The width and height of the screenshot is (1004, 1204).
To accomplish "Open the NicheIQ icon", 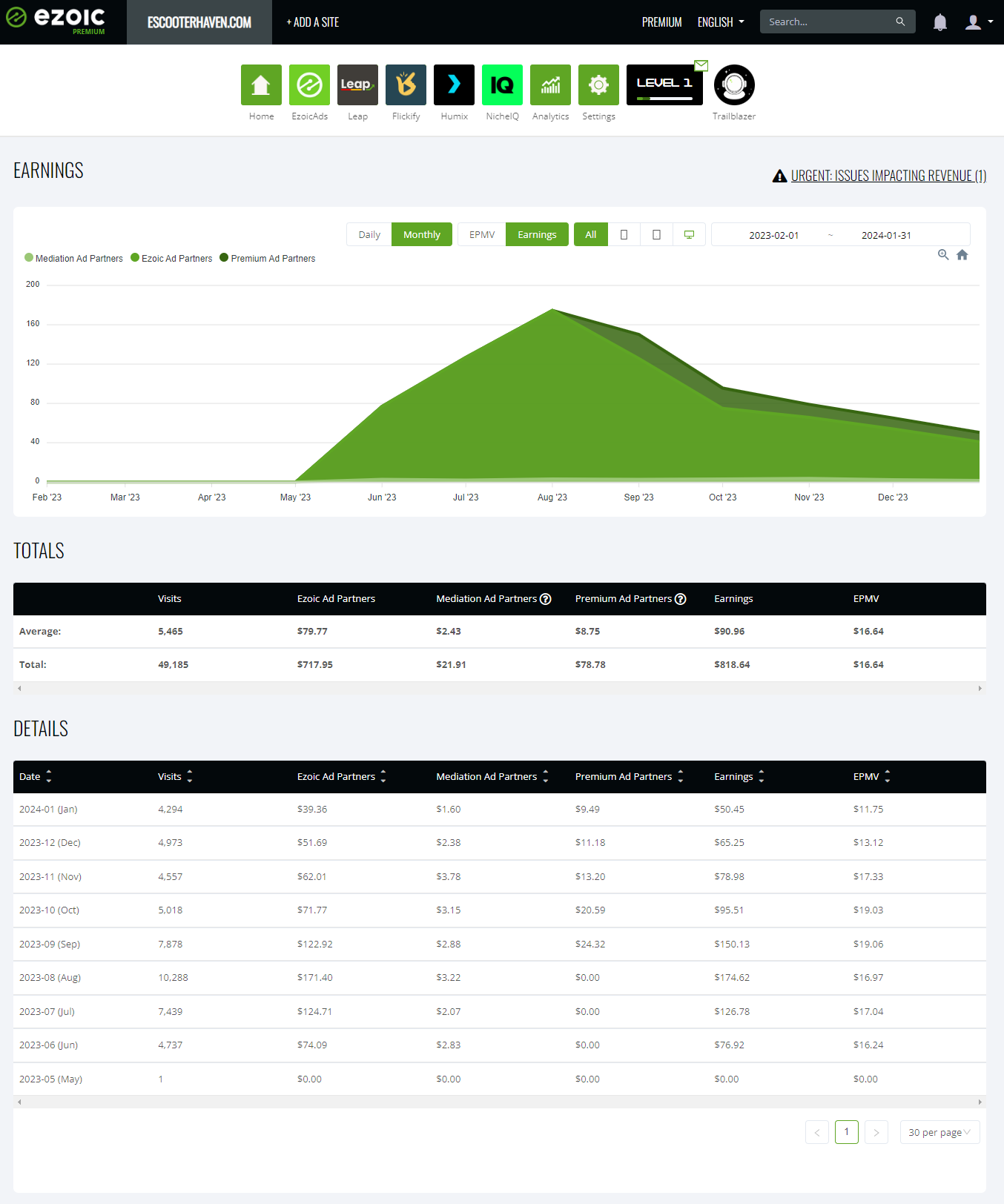I will click(x=502, y=85).
